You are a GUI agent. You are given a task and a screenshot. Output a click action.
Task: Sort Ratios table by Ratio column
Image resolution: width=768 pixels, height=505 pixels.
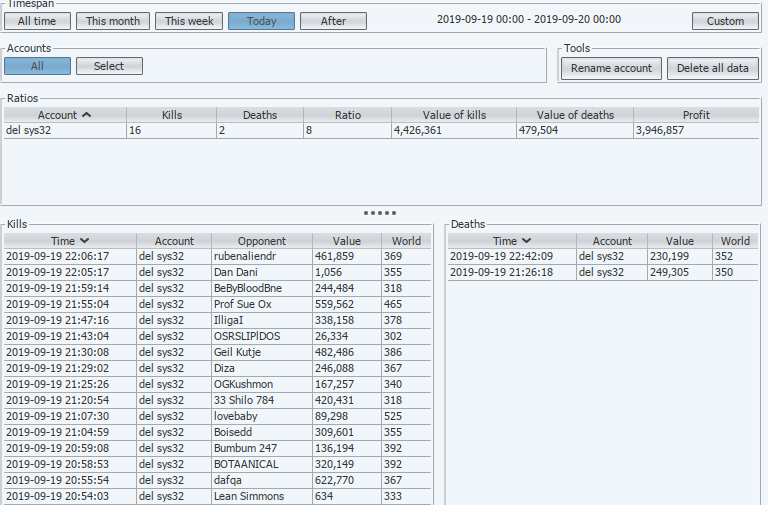point(348,115)
